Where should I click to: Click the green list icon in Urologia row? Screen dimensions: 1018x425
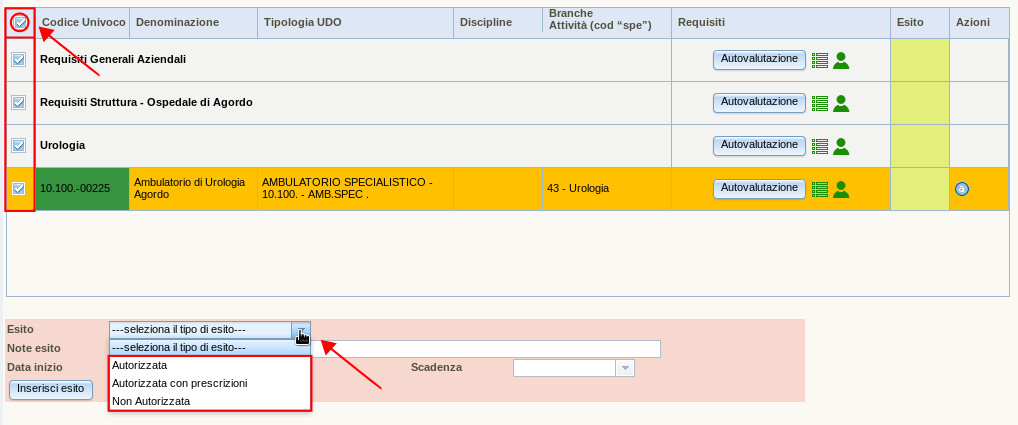[x=820, y=146]
